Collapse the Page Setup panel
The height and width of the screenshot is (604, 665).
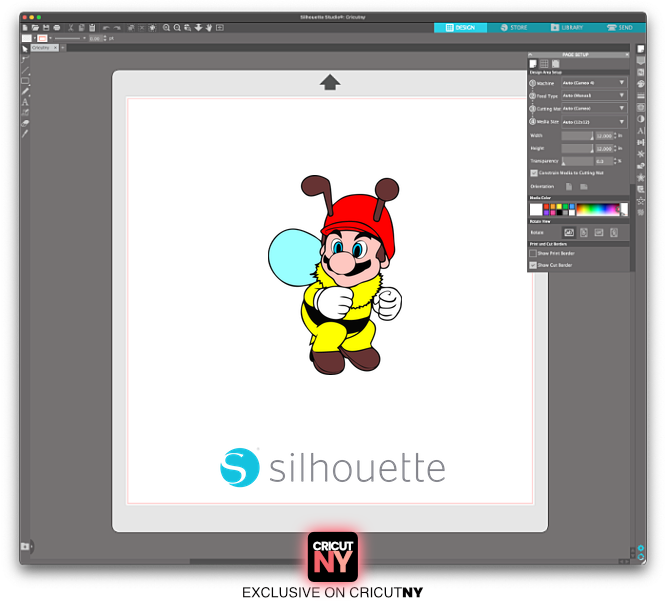click(530, 55)
